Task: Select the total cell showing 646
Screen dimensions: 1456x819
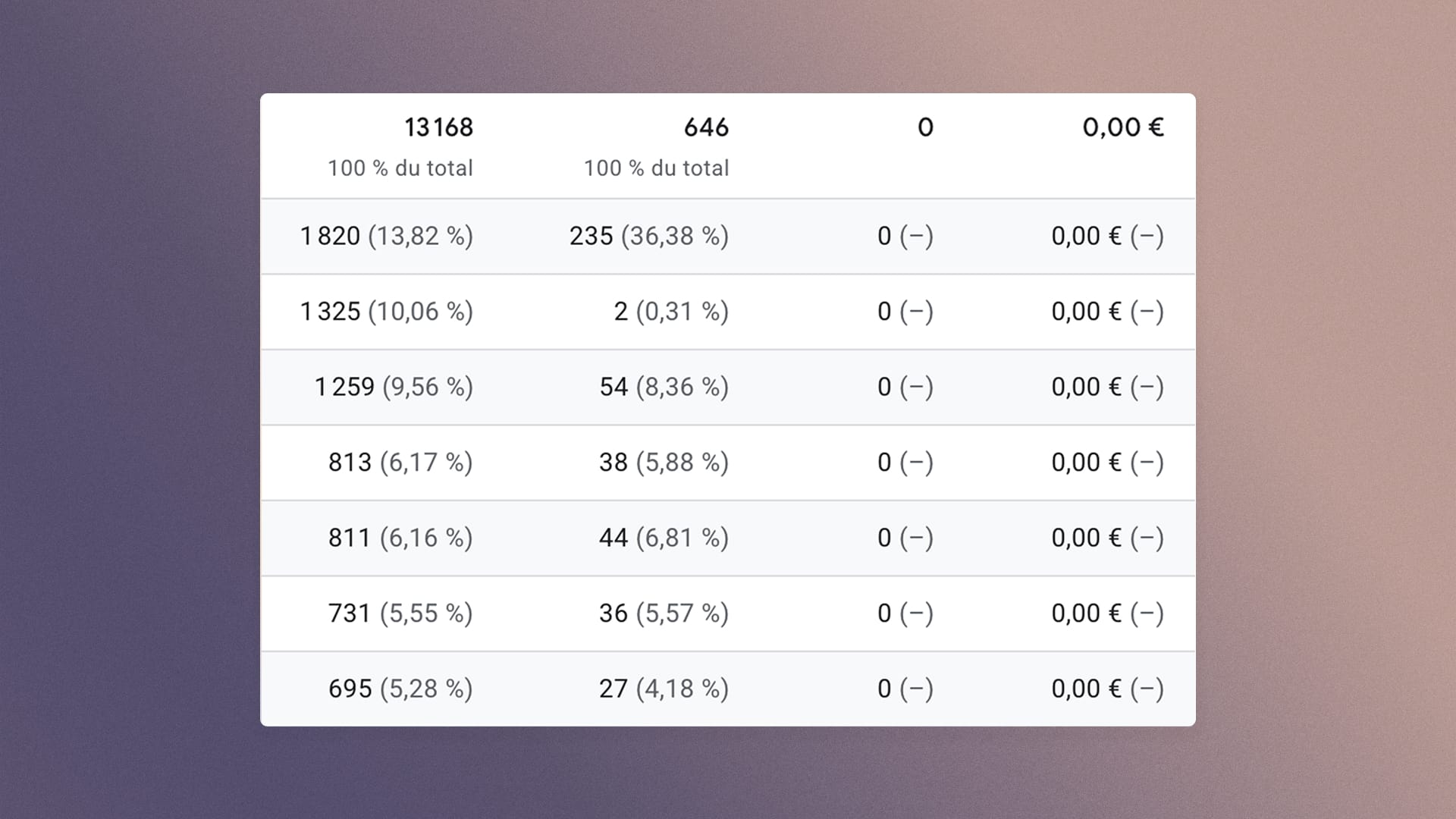Action: (x=706, y=127)
